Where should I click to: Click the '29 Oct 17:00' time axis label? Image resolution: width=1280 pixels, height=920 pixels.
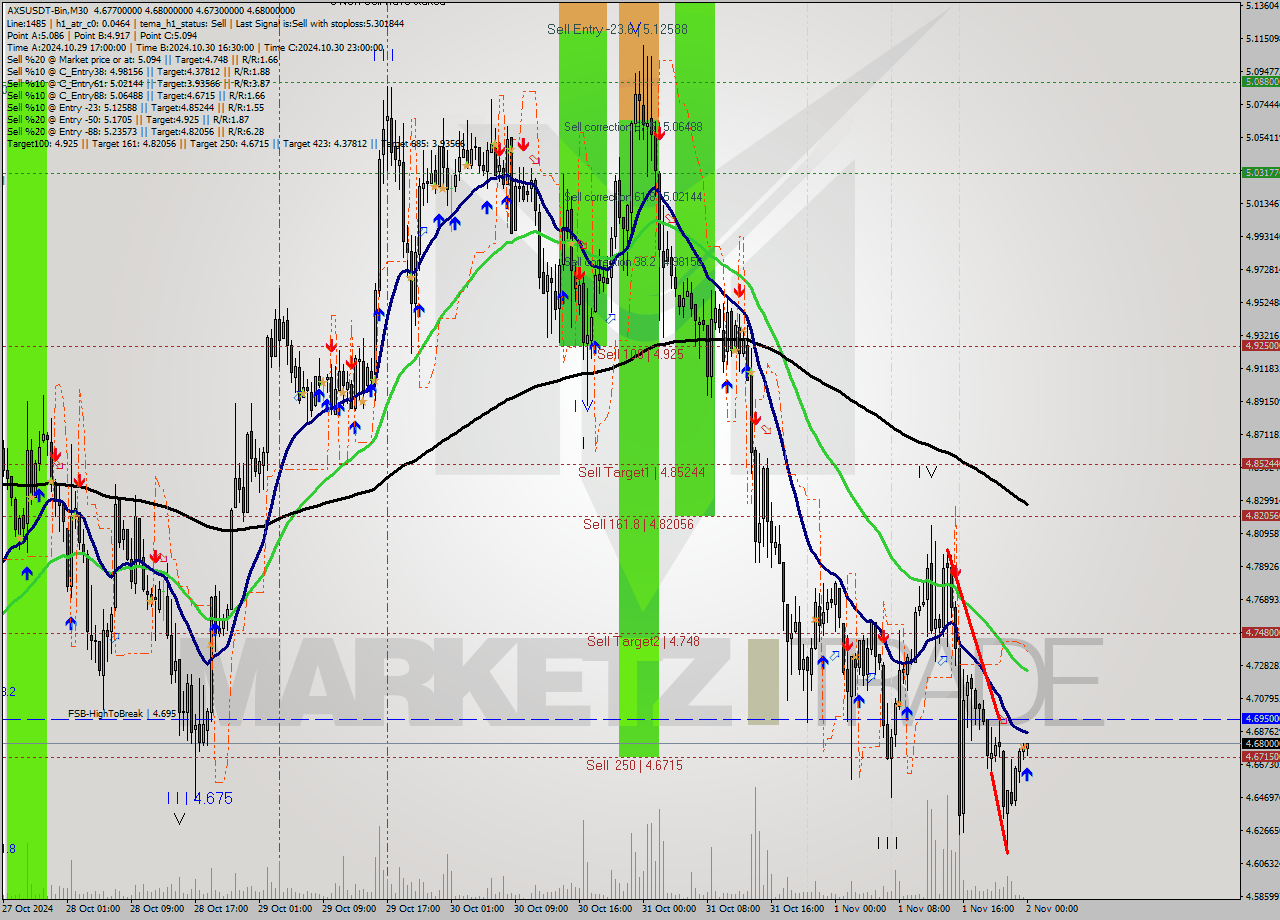coord(411,909)
